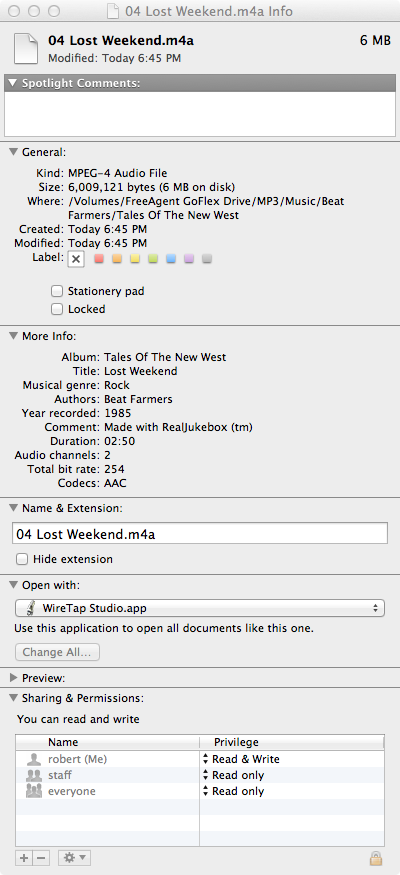The height and width of the screenshot is (875, 400).
Task: Click the file icon next to 04 Lost Weekend.m4a
Action: pyautogui.click(x=26, y=47)
